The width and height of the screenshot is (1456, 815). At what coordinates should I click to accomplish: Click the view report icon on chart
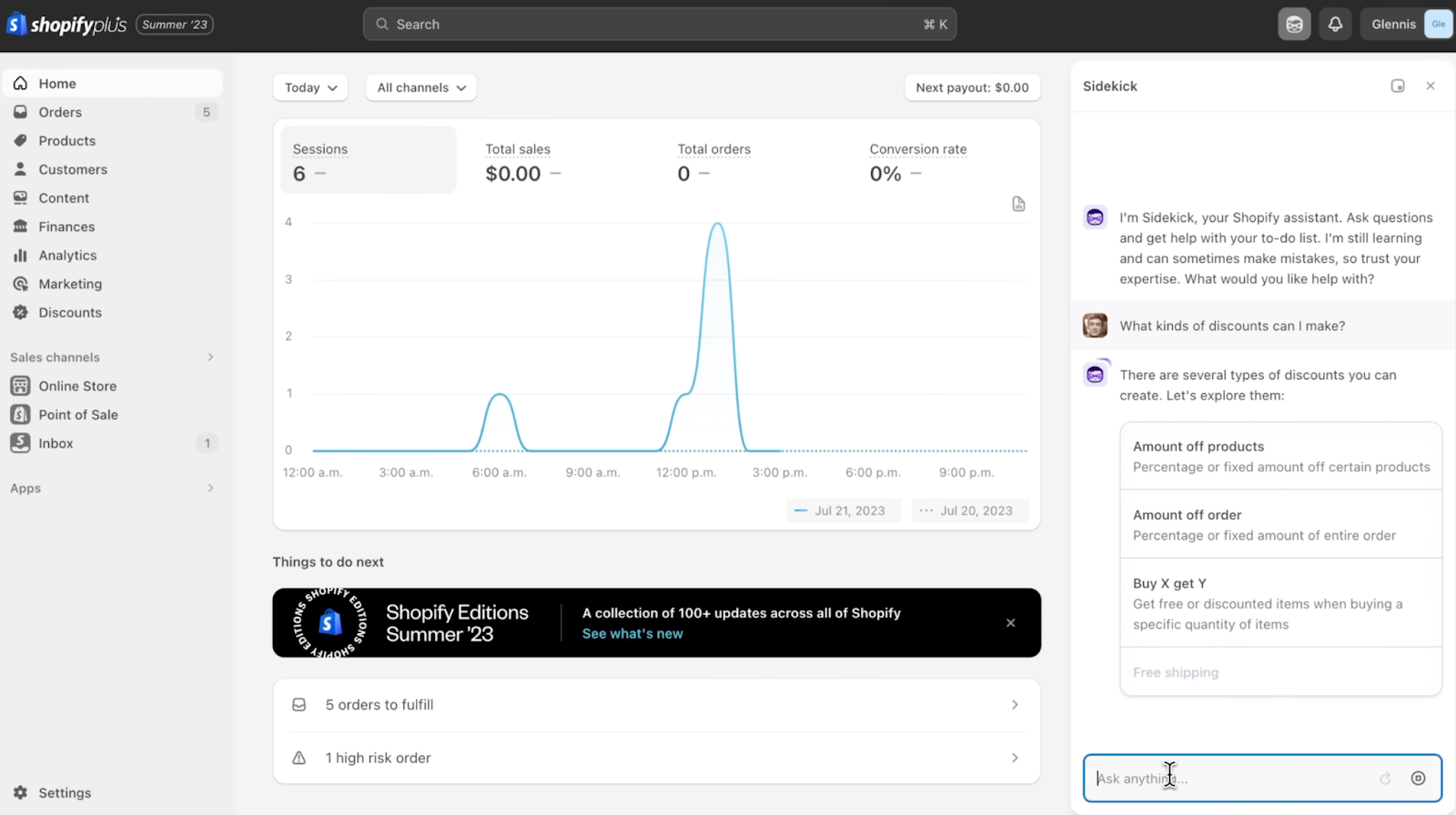click(x=1018, y=204)
